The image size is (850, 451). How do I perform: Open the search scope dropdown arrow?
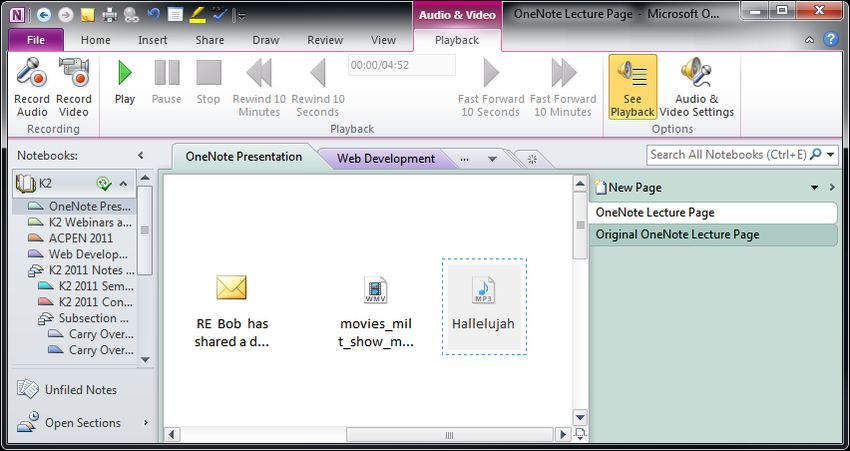[x=831, y=155]
